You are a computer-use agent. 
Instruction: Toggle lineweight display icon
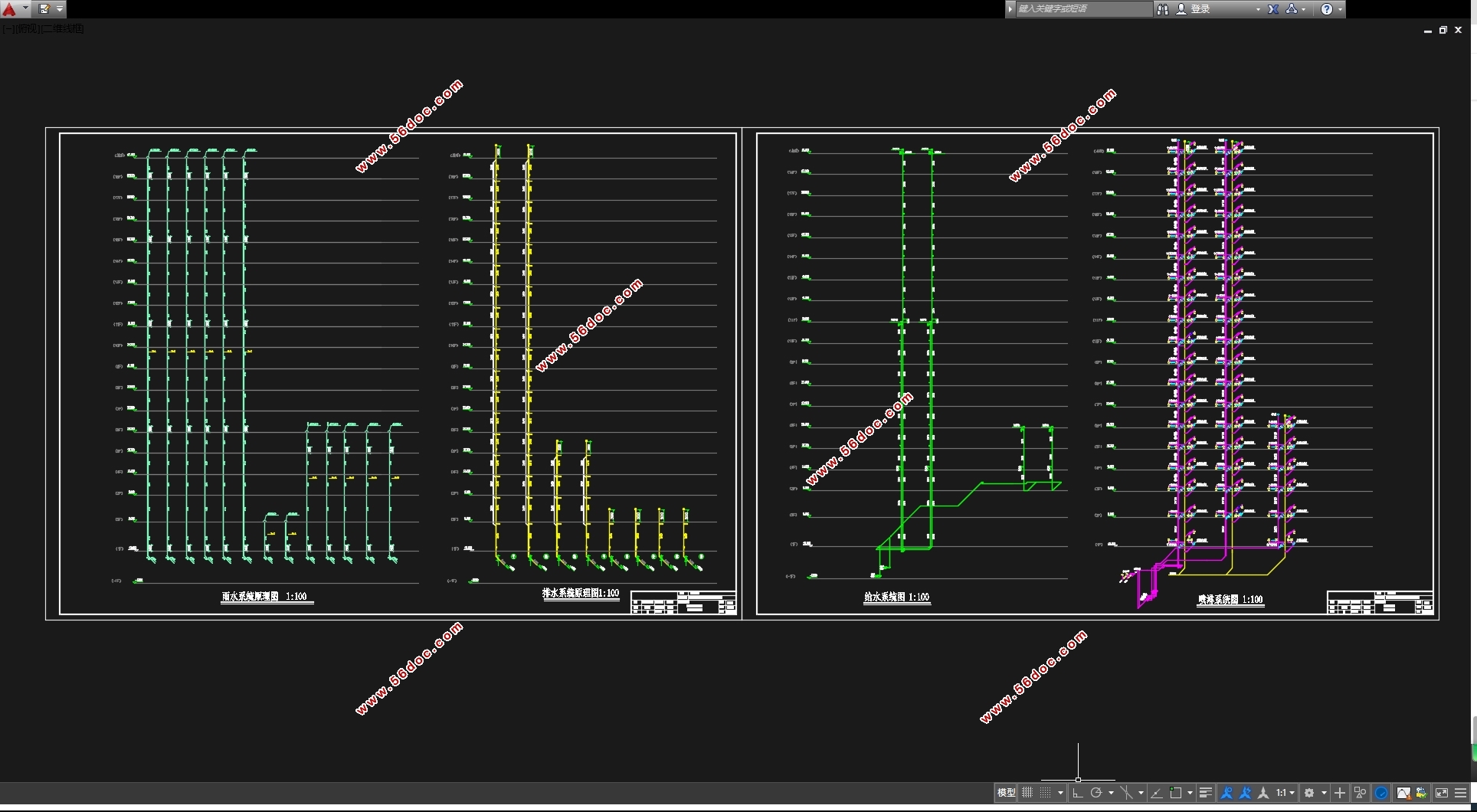click(1205, 793)
